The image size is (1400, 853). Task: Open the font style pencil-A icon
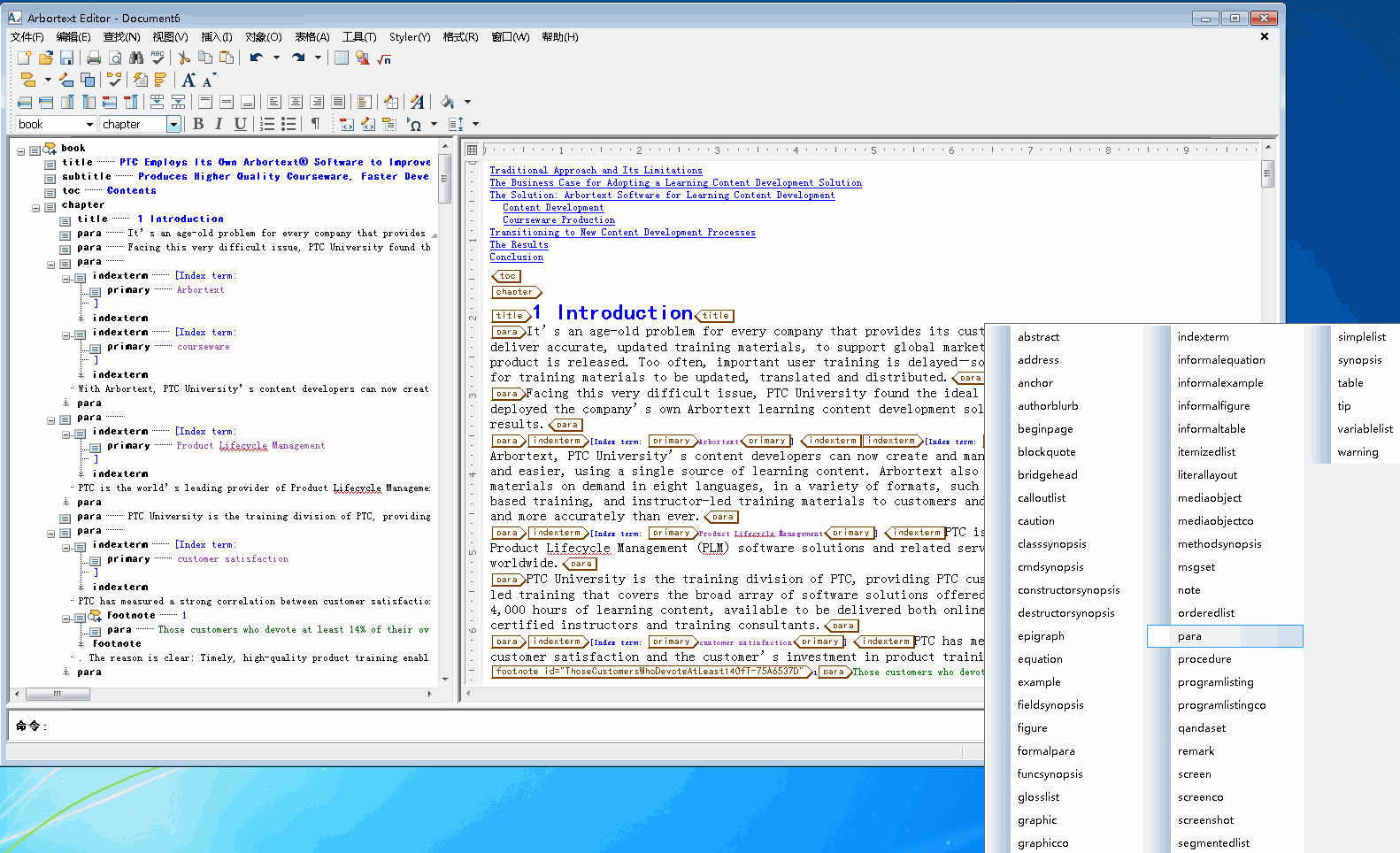pyautogui.click(x=418, y=102)
